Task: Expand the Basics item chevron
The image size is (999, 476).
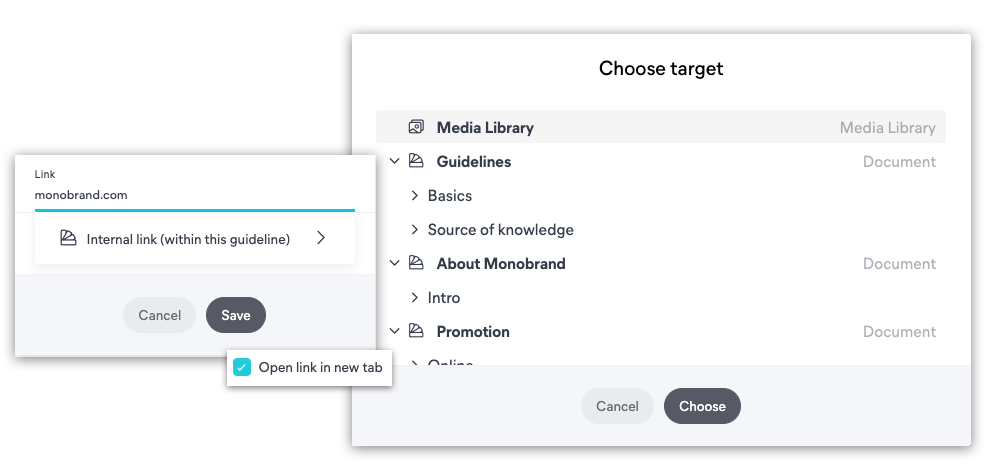Action: click(415, 195)
